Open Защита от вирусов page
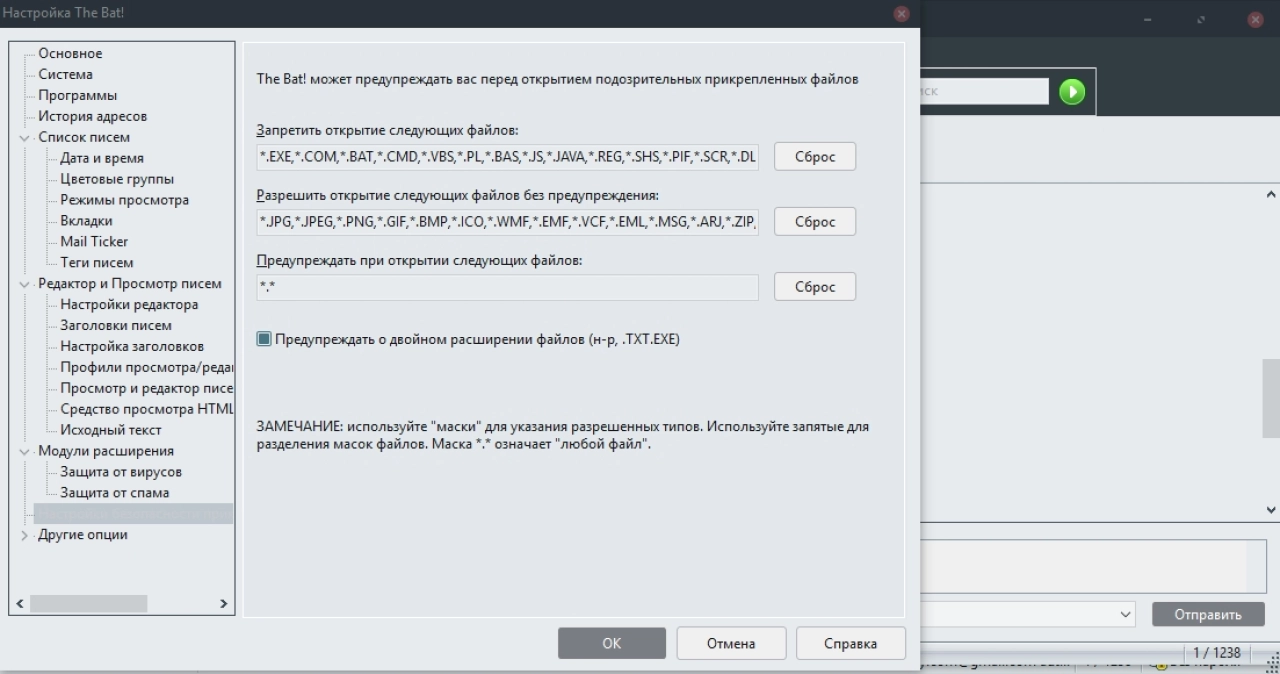The width and height of the screenshot is (1280, 674). point(120,472)
